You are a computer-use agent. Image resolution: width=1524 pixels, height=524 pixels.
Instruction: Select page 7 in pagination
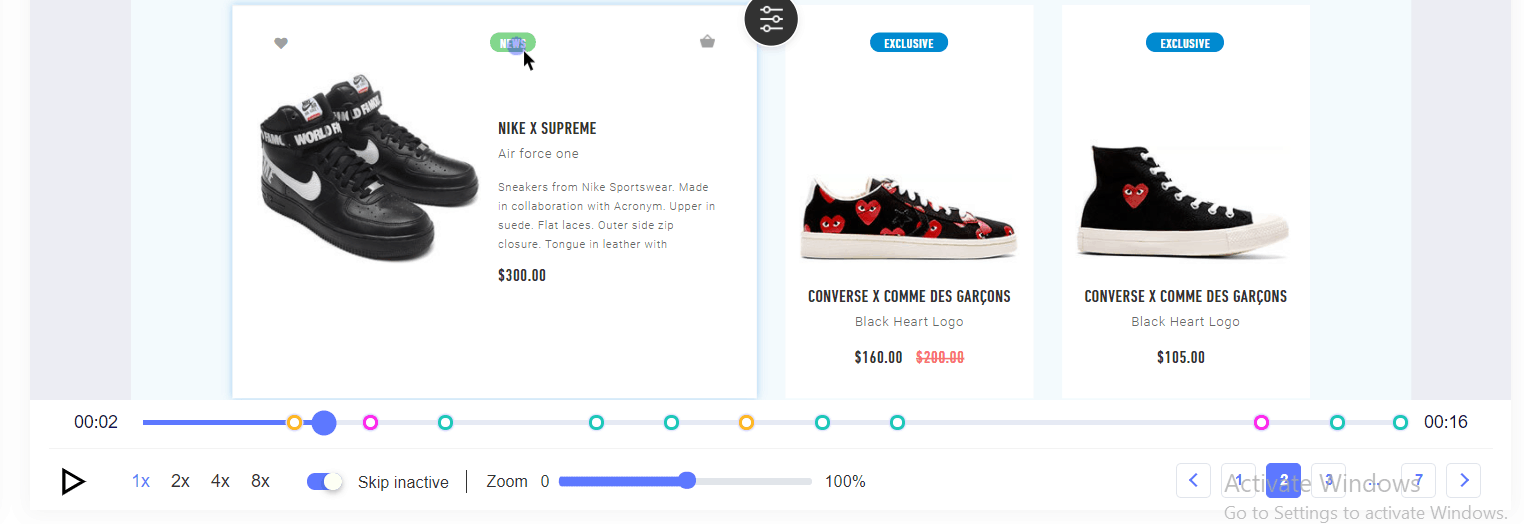(x=1418, y=481)
